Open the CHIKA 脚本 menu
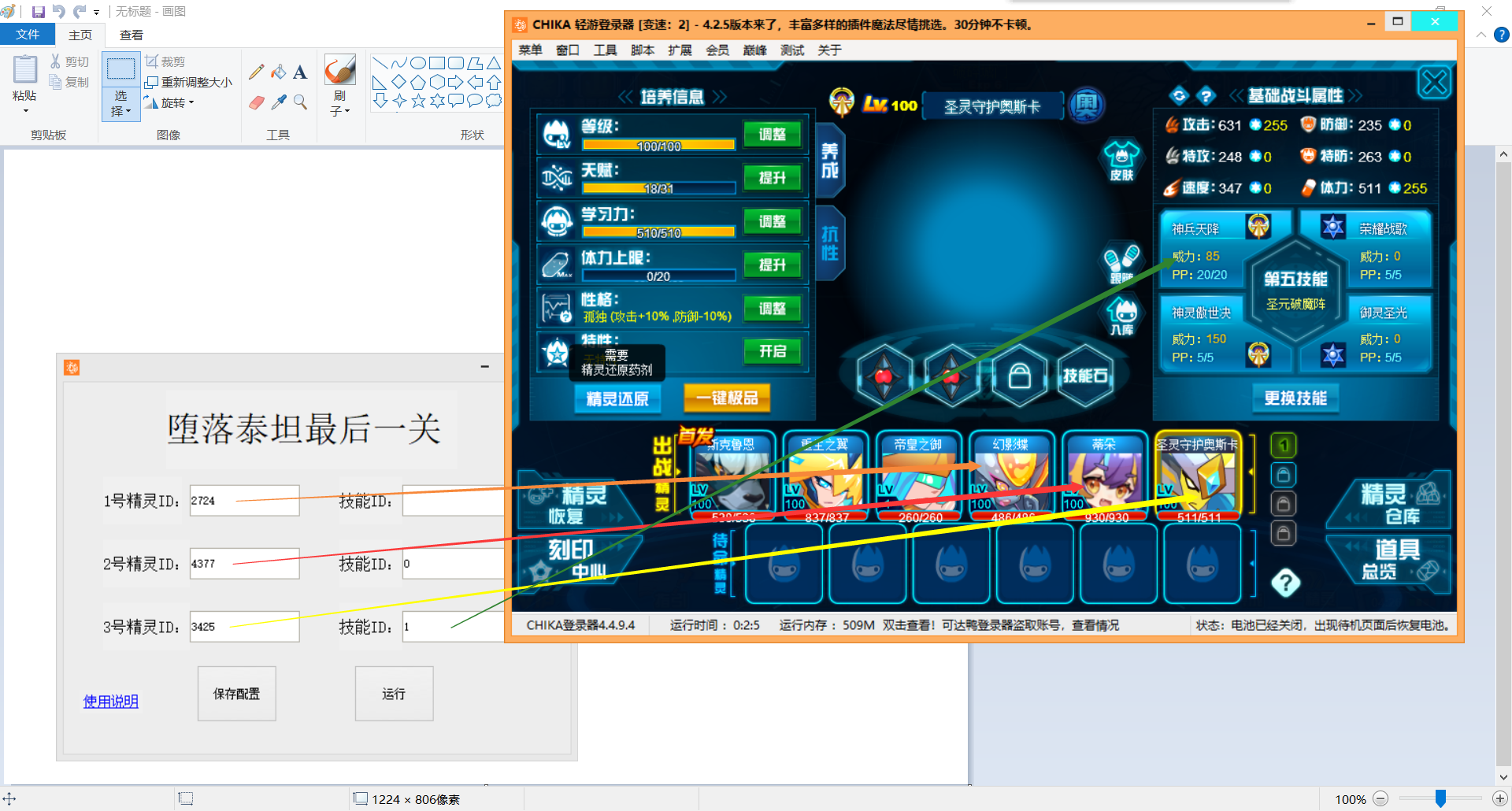1512x811 pixels. (x=643, y=50)
